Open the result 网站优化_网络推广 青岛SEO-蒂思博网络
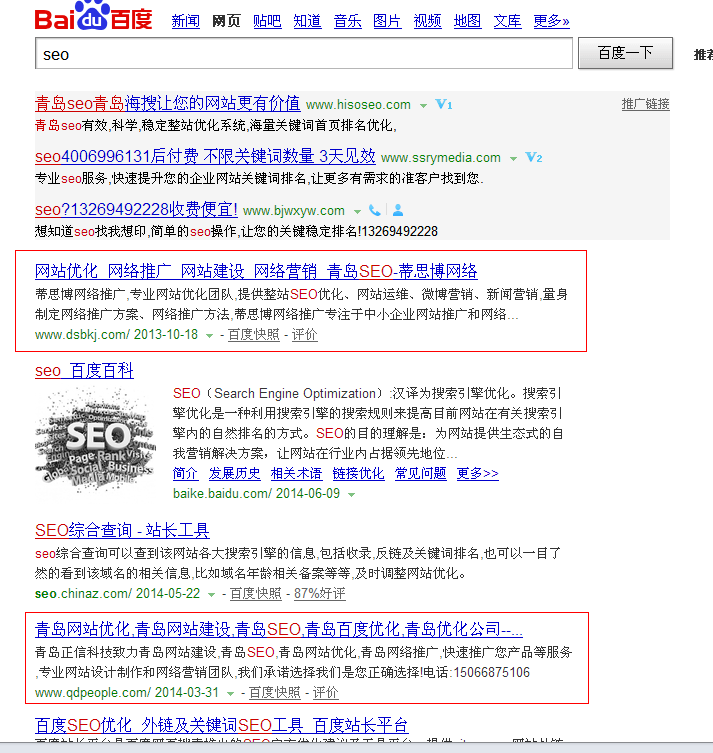 pyautogui.click(x=256, y=271)
